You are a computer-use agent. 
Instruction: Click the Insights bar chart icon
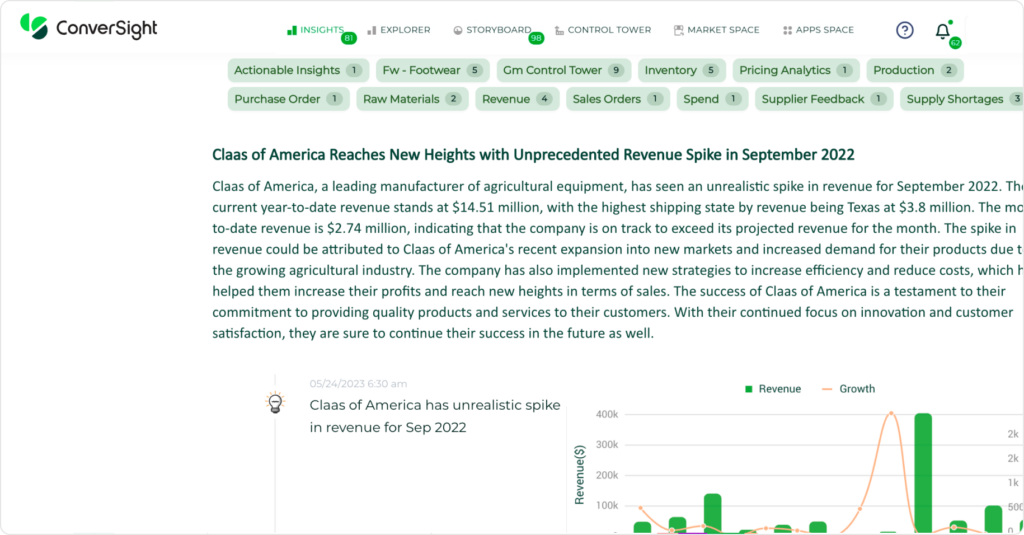[x=292, y=30]
